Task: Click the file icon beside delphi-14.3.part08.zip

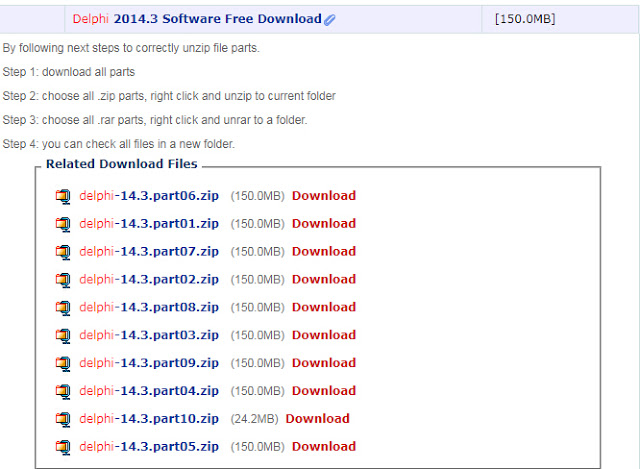Action: [63, 308]
